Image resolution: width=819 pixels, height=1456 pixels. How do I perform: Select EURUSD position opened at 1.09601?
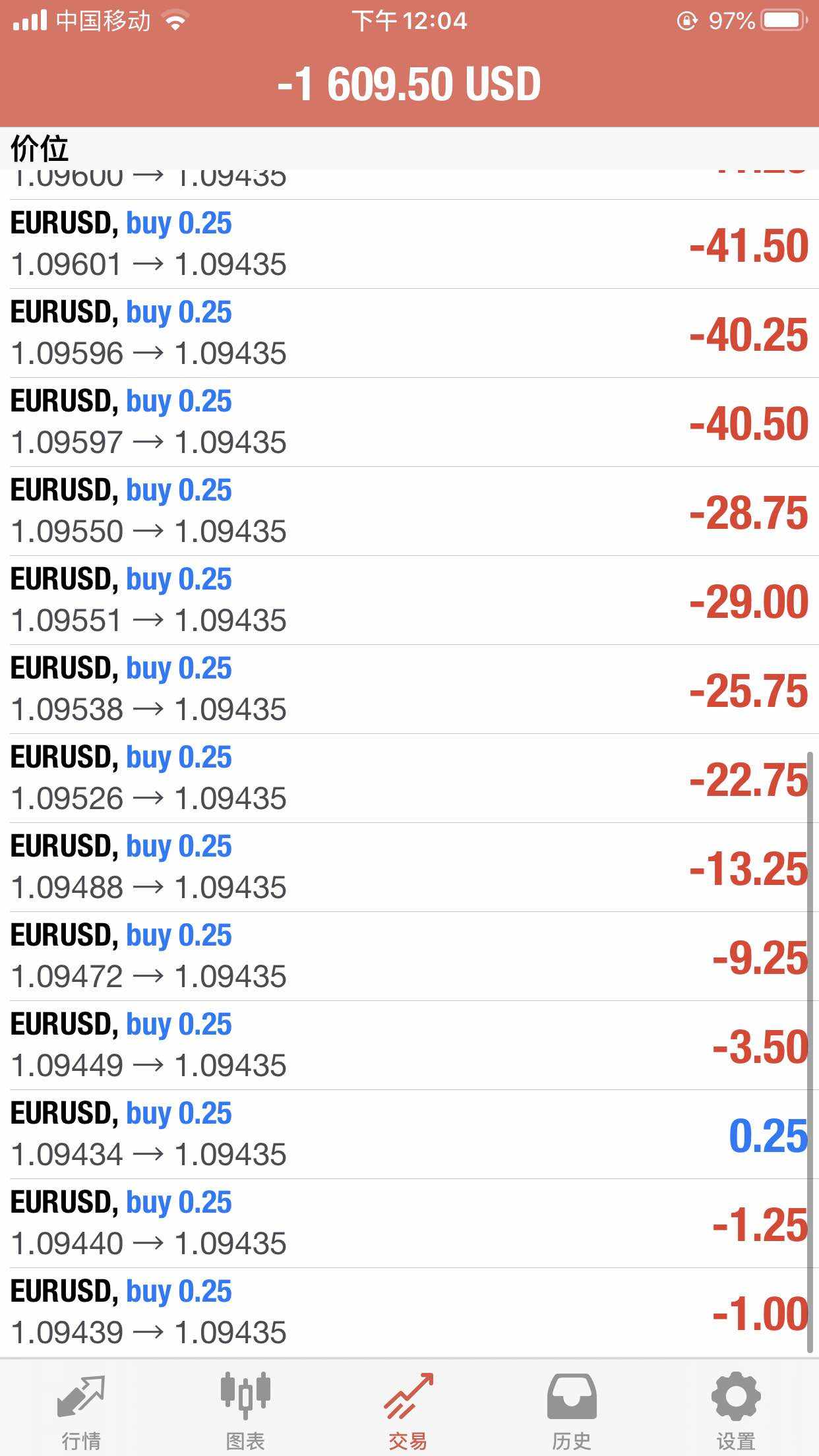click(x=409, y=244)
